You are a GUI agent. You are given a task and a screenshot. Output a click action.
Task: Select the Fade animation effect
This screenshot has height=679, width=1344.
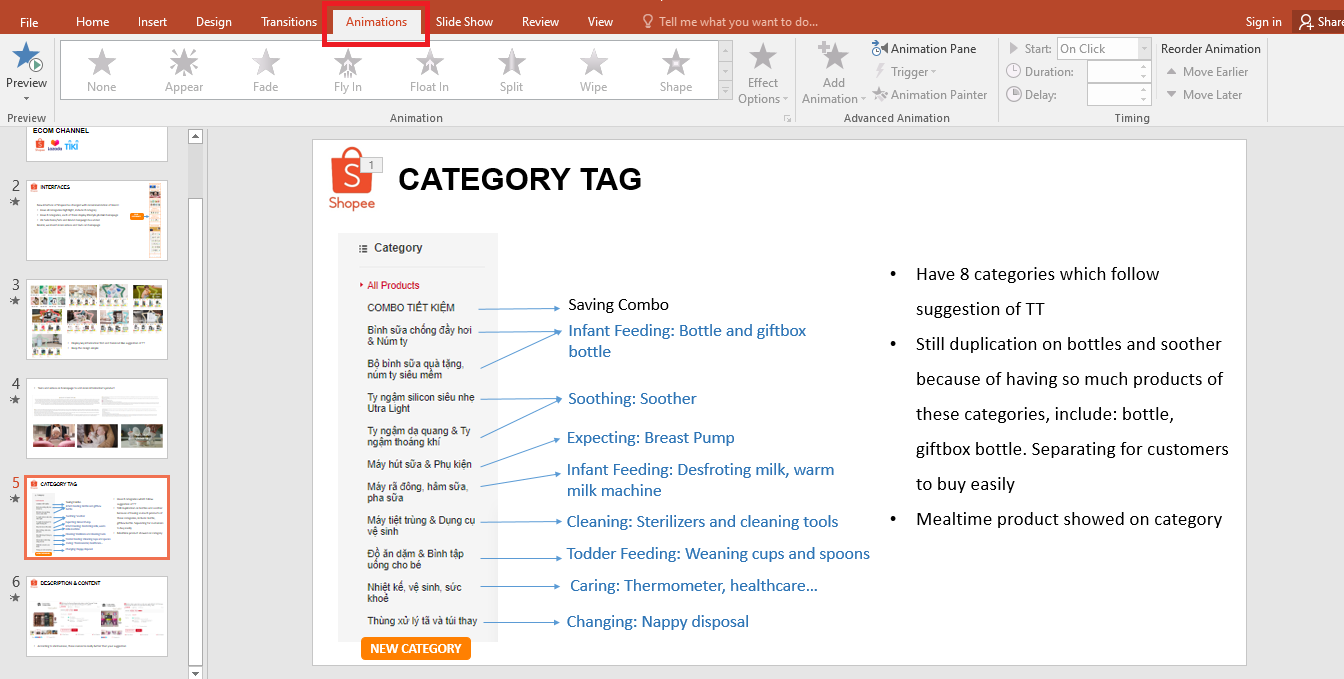tap(264, 68)
